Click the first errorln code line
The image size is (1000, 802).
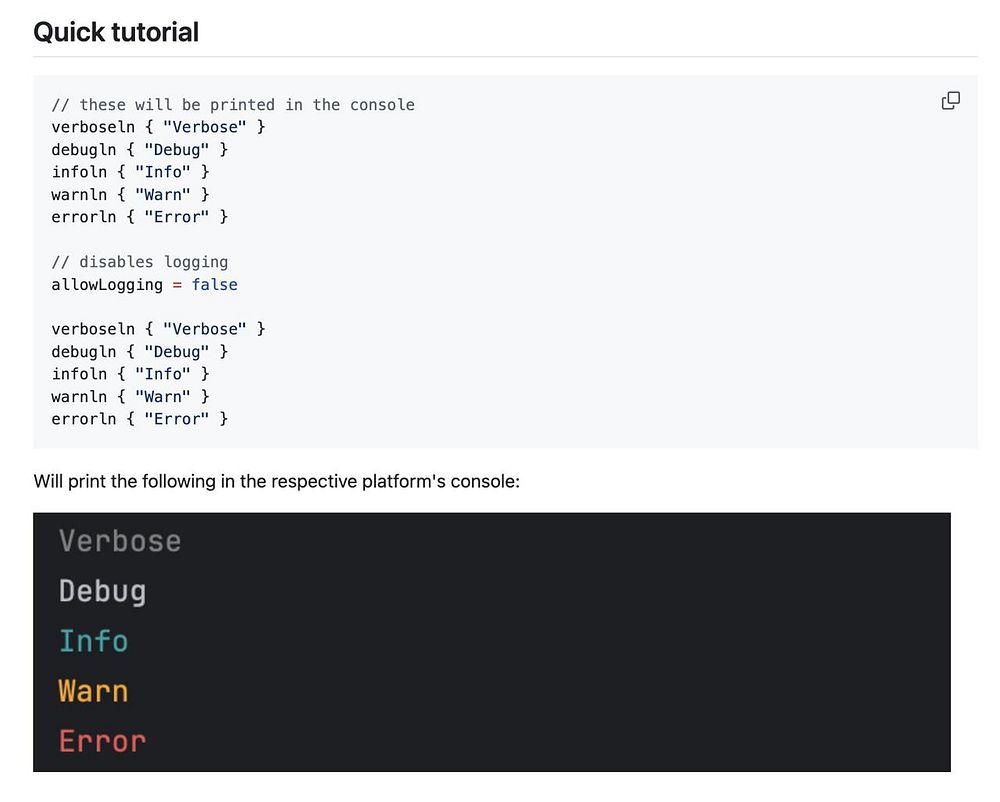[140, 216]
